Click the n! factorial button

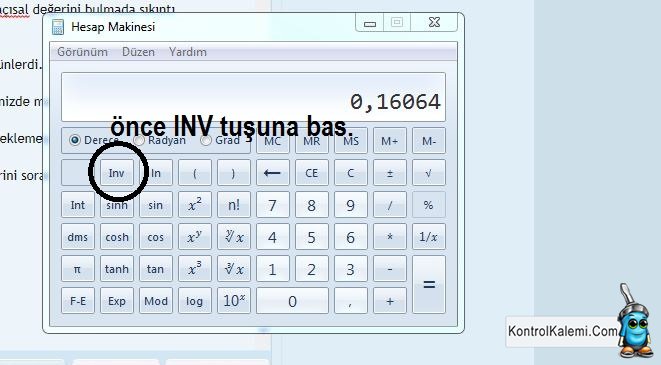click(234, 205)
